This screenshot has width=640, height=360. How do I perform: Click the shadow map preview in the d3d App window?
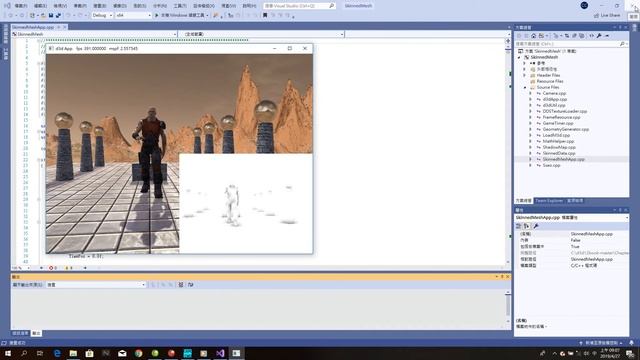(246, 203)
